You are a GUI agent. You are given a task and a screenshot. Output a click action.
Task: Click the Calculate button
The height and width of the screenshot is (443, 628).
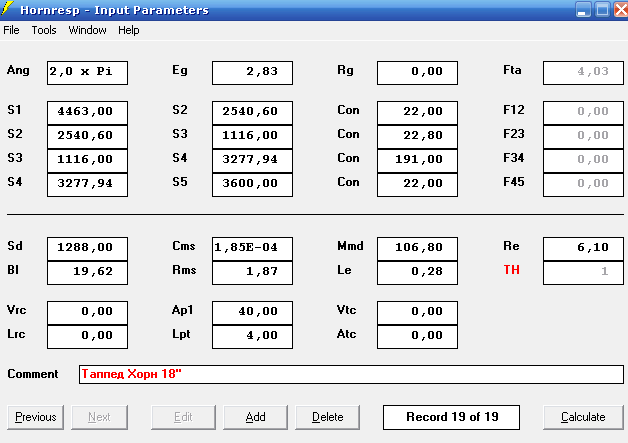point(583,417)
